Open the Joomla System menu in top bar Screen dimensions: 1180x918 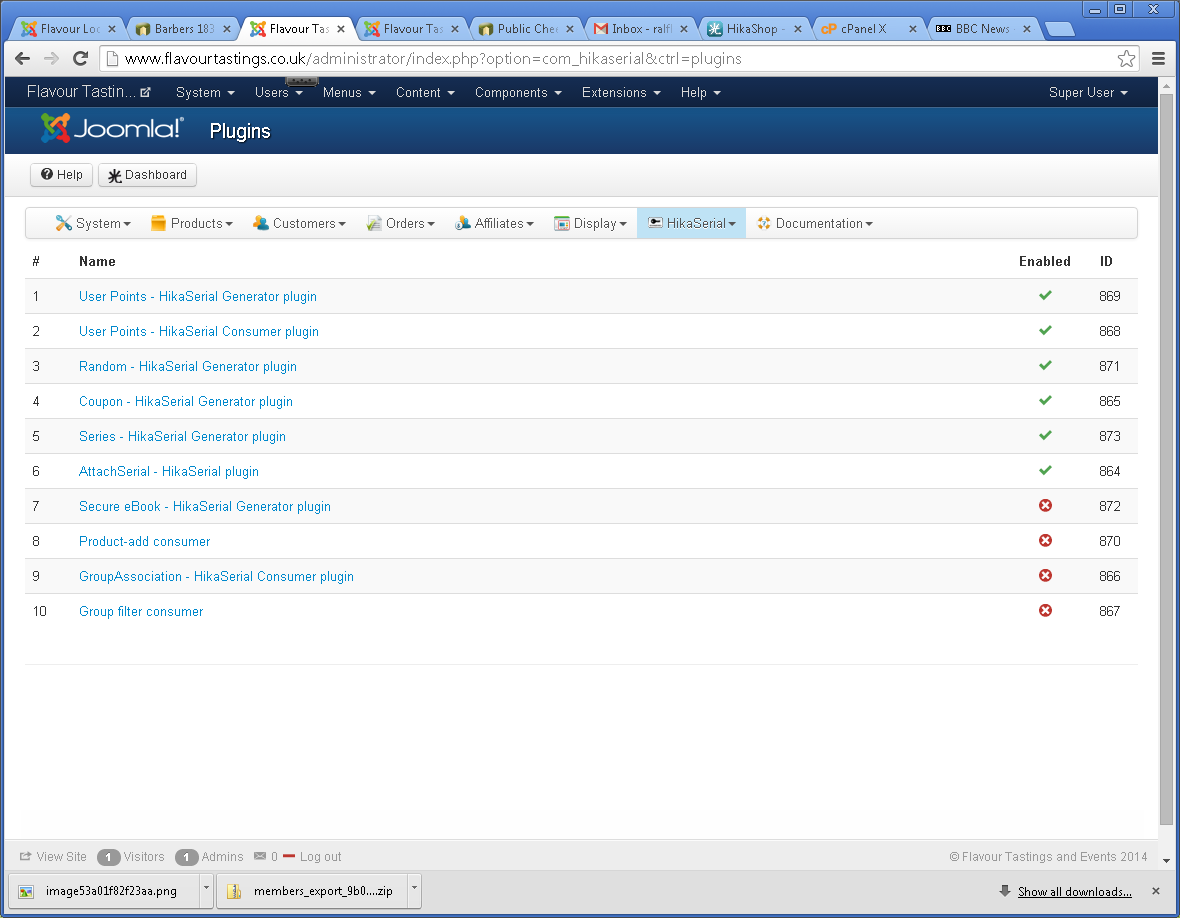(x=205, y=93)
